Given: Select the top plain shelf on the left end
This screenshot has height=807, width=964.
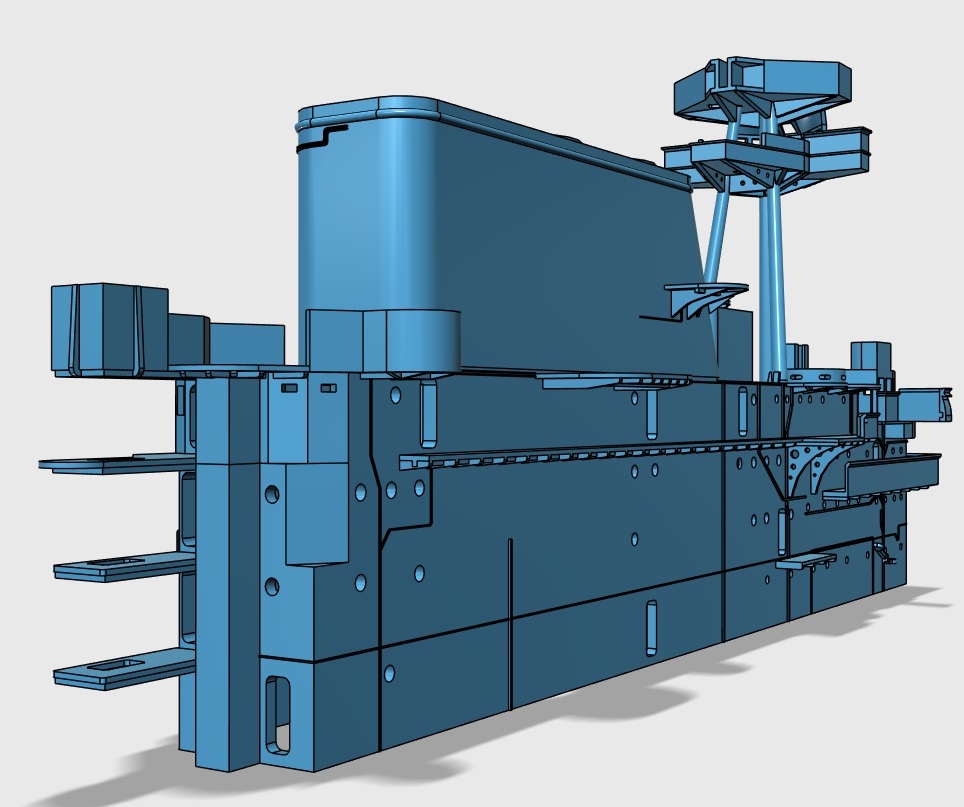Looking at the screenshot, I should point(117,463).
